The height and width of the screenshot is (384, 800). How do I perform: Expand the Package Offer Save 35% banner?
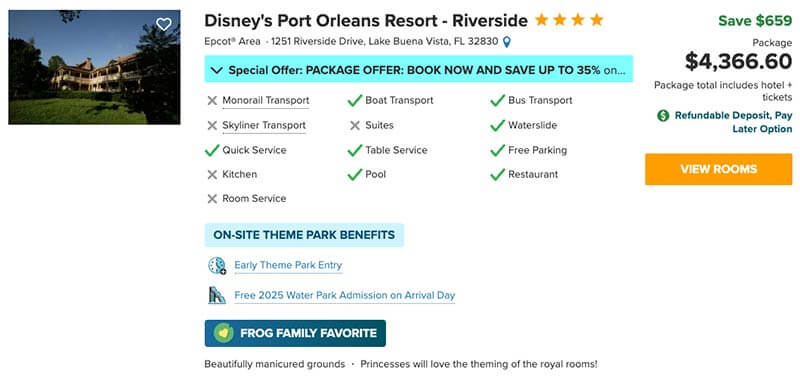(x=418, y=69)
